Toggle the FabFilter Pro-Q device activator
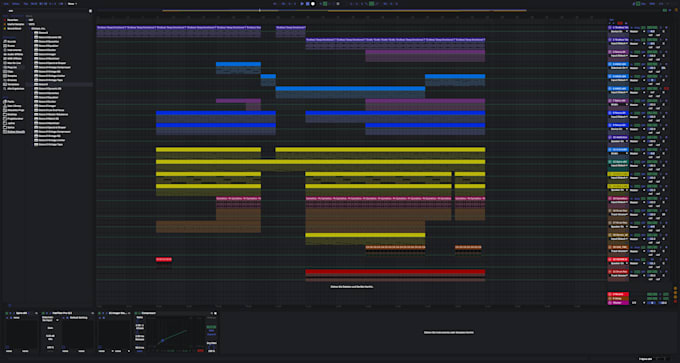Screen dimensions: 680x363 click(x=44, y=313)
